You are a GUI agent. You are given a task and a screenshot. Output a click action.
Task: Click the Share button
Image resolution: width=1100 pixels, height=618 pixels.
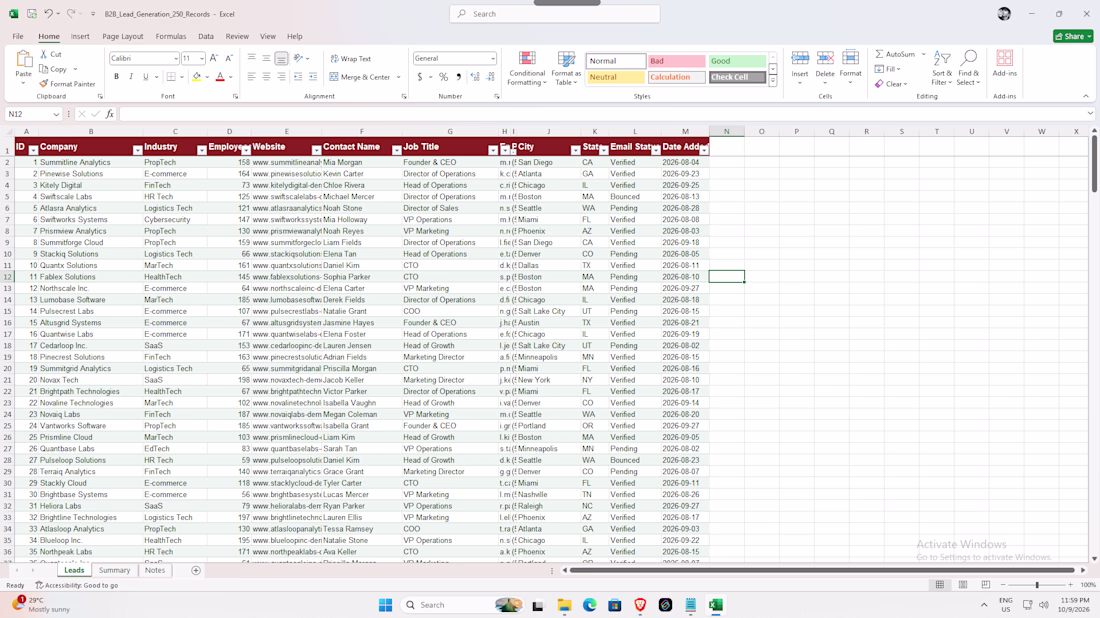1073,36
